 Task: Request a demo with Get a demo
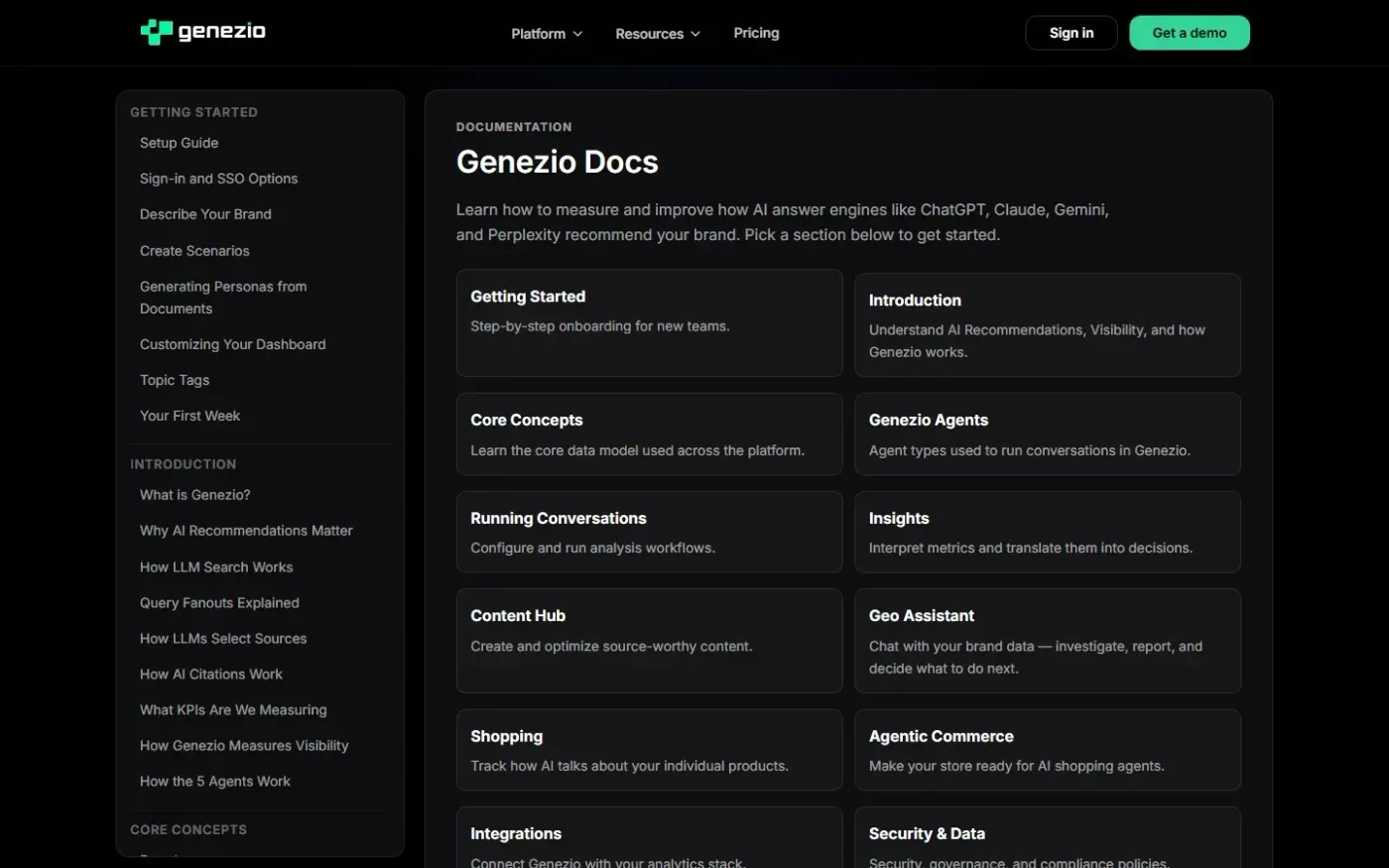point(1190,33)
